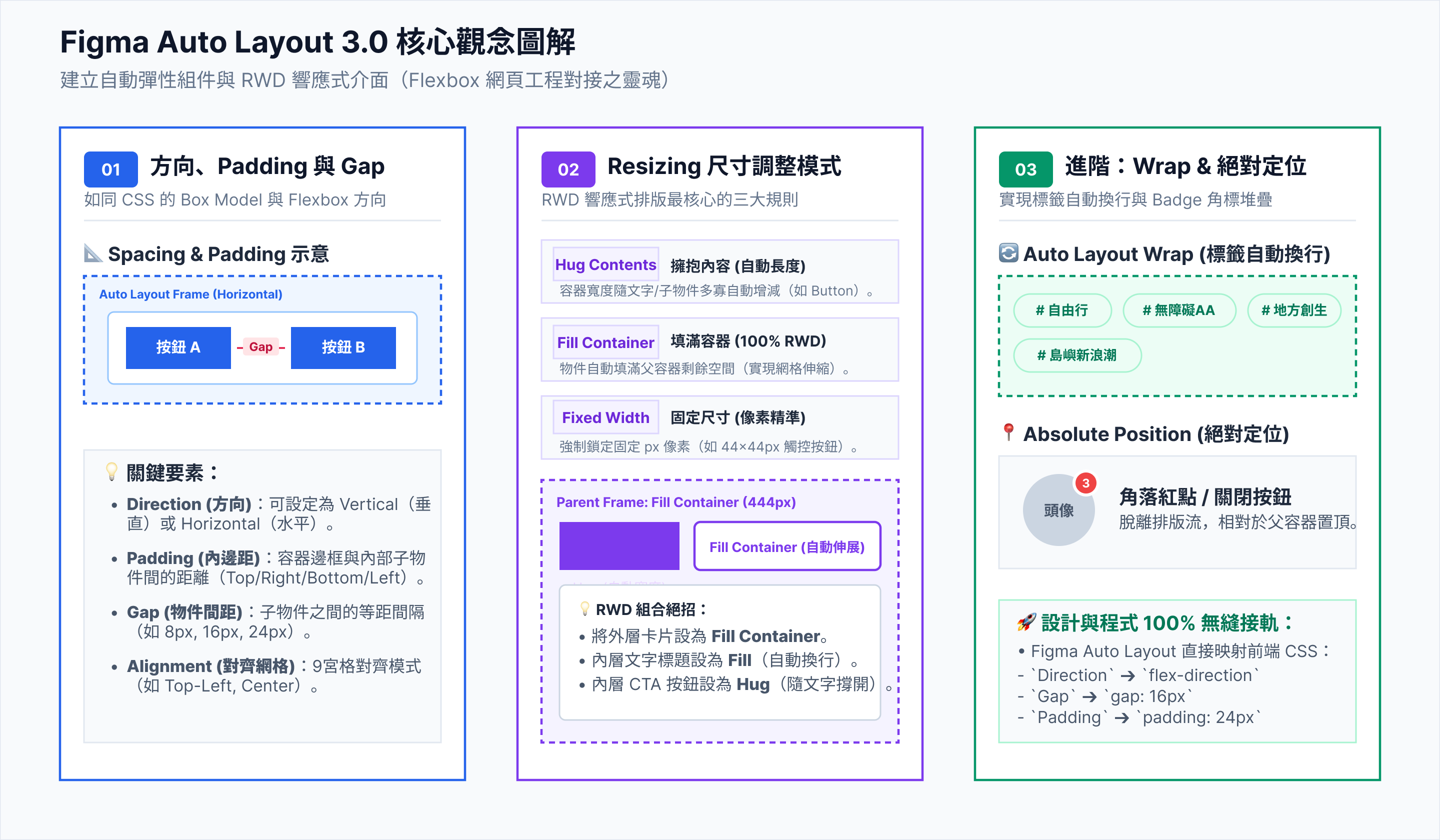Click the text 角落紅點 / 關閉按鈕
Viewport: 1440px width, 840px height.
pyautogui.click(x=1205, y=496)
